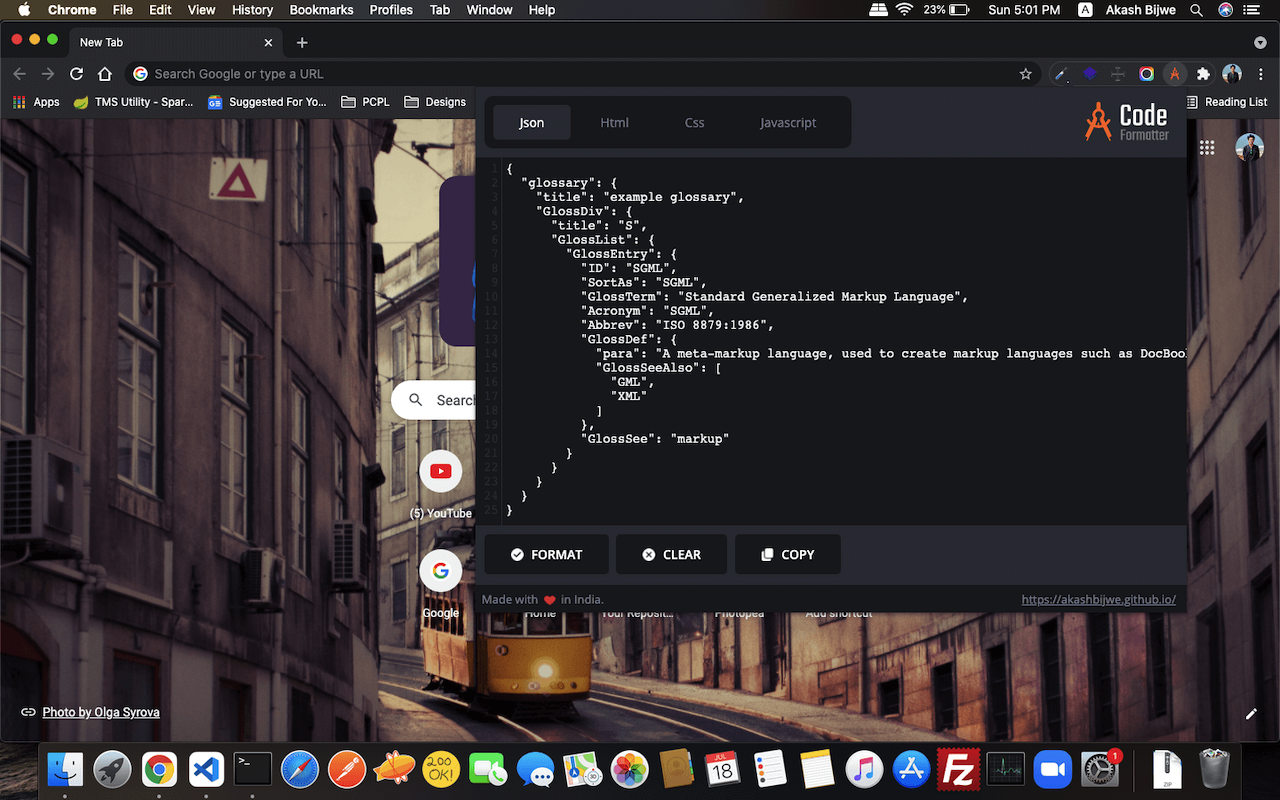Expand the PCPL bookmarks folder
The height and width of the screenshot is (800, 1280).
[365, 101]
